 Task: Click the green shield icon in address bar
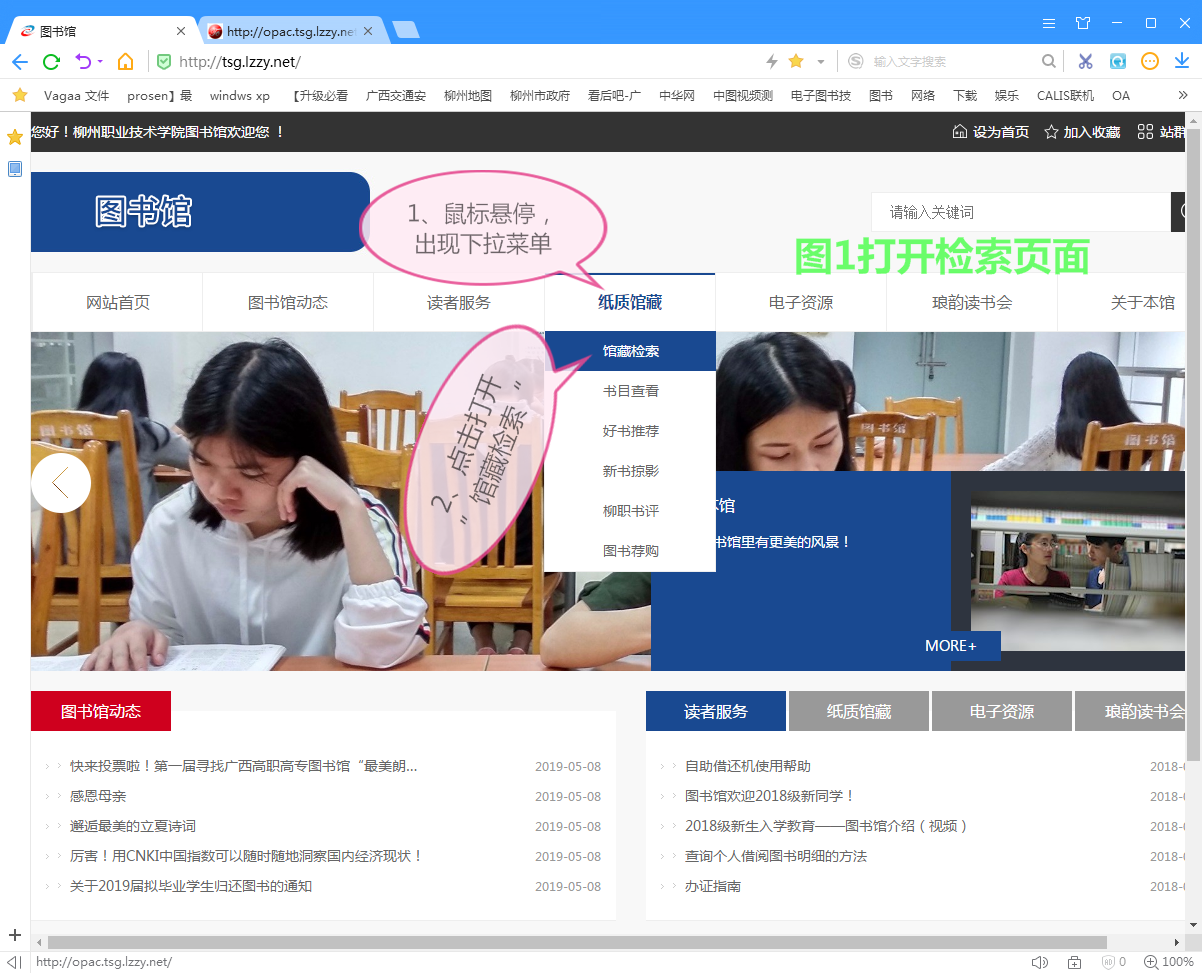click(163, 61)
